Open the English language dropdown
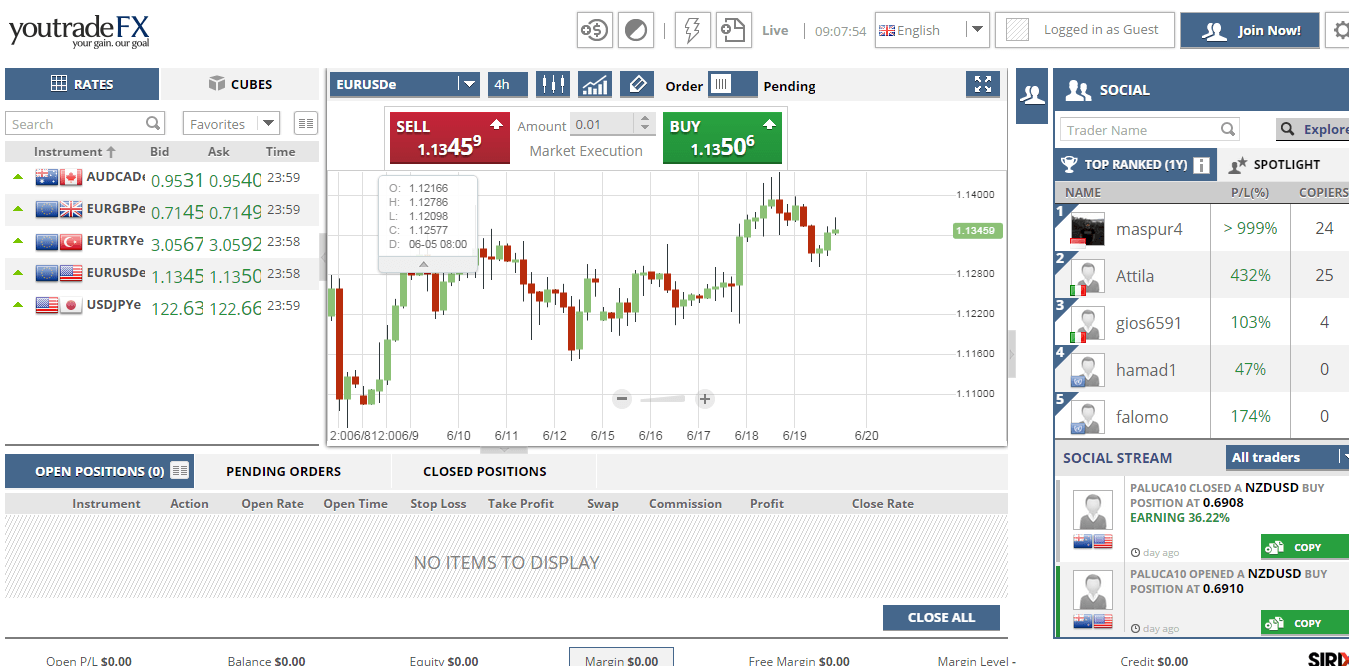Viewport: 1349px width, 666px height. [975, 30]
